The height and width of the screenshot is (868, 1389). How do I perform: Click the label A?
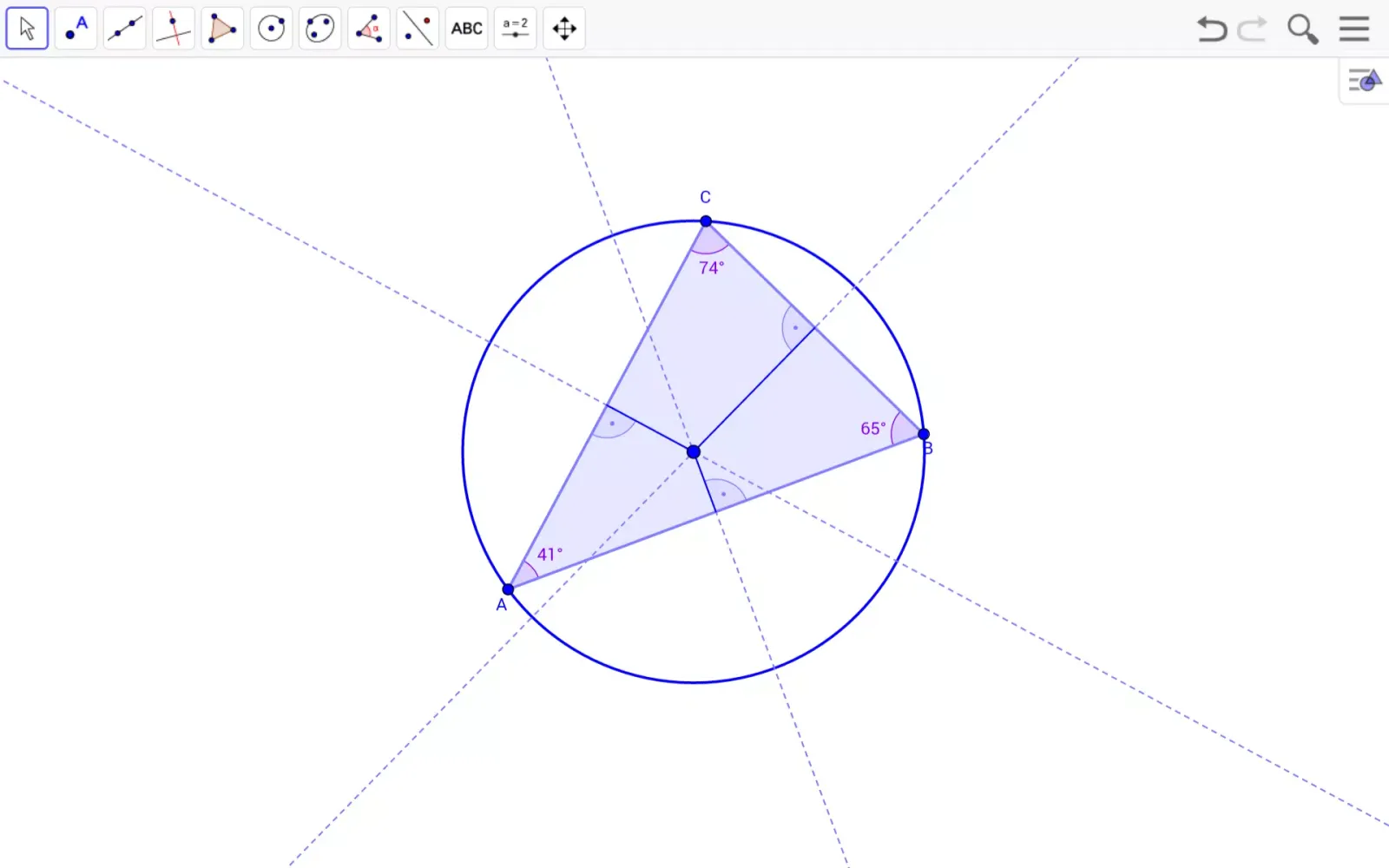click(x=501, y=606)
